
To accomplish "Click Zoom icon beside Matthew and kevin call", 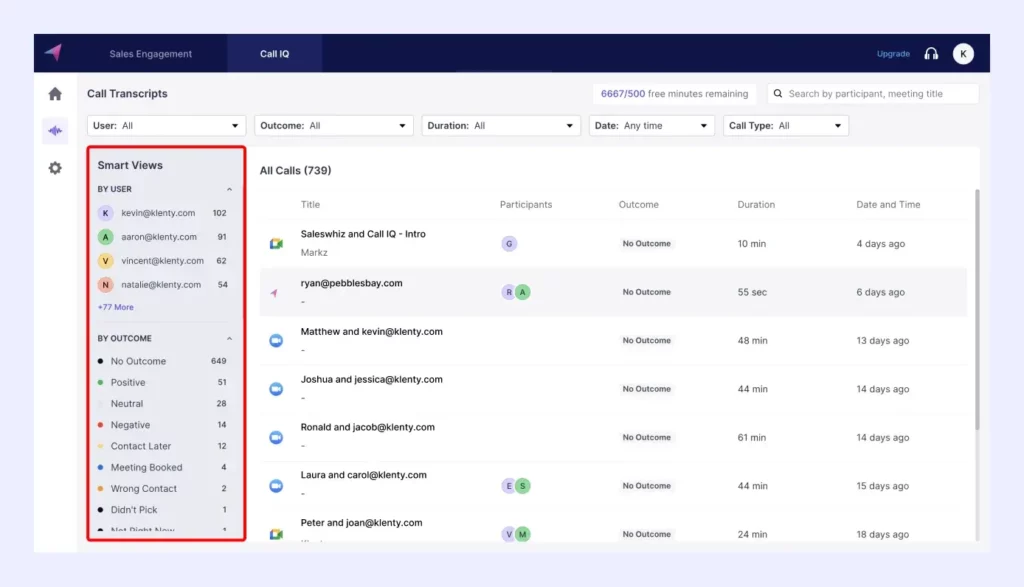I will pos(276,341).
